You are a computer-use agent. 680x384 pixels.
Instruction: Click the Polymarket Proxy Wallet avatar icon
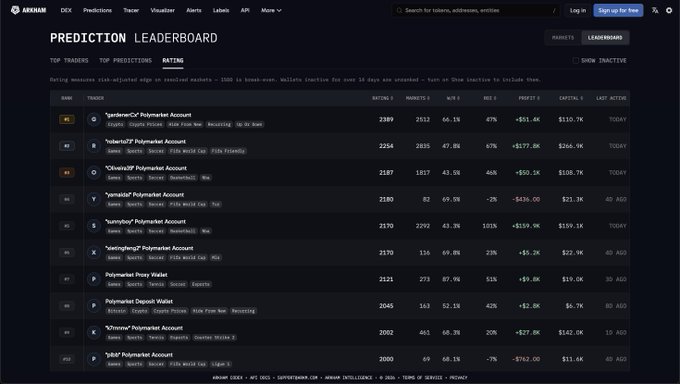[94, 279]
